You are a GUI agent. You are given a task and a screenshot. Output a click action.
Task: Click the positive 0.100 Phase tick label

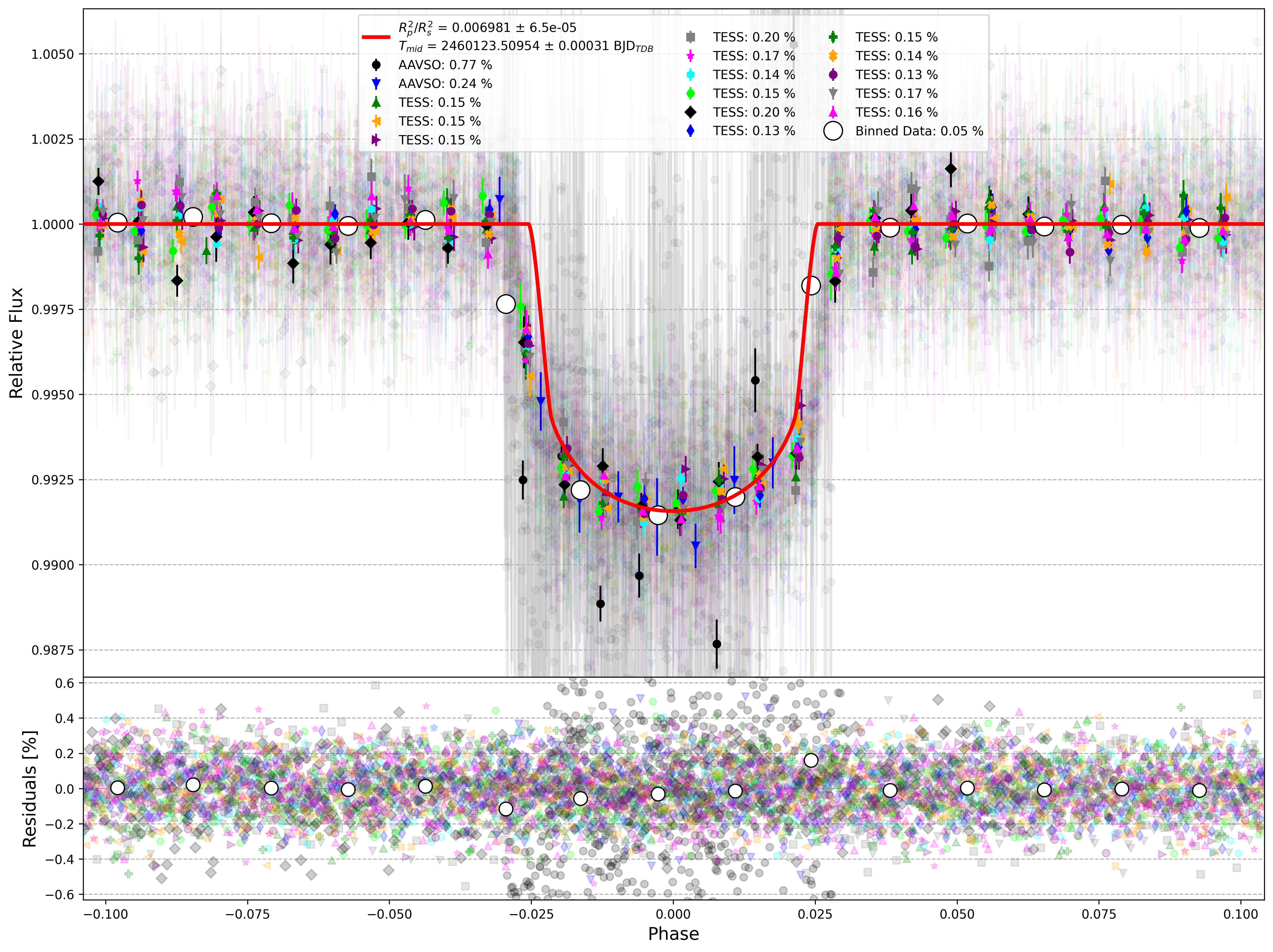coord(1241,914)
